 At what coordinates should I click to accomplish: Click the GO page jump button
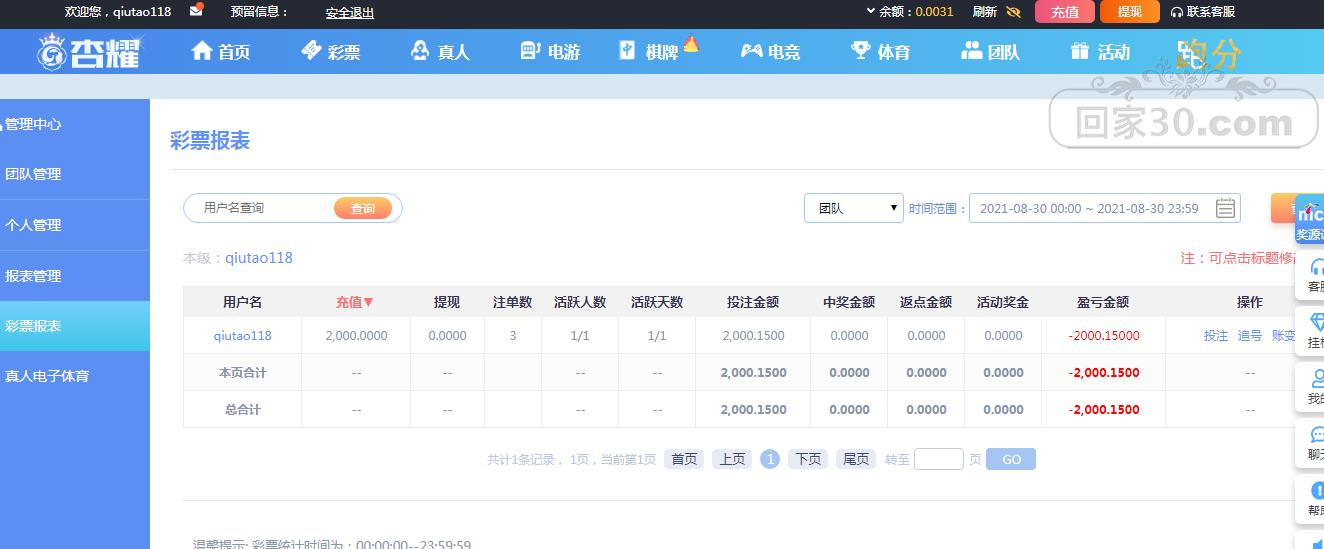pos(1011,459)
